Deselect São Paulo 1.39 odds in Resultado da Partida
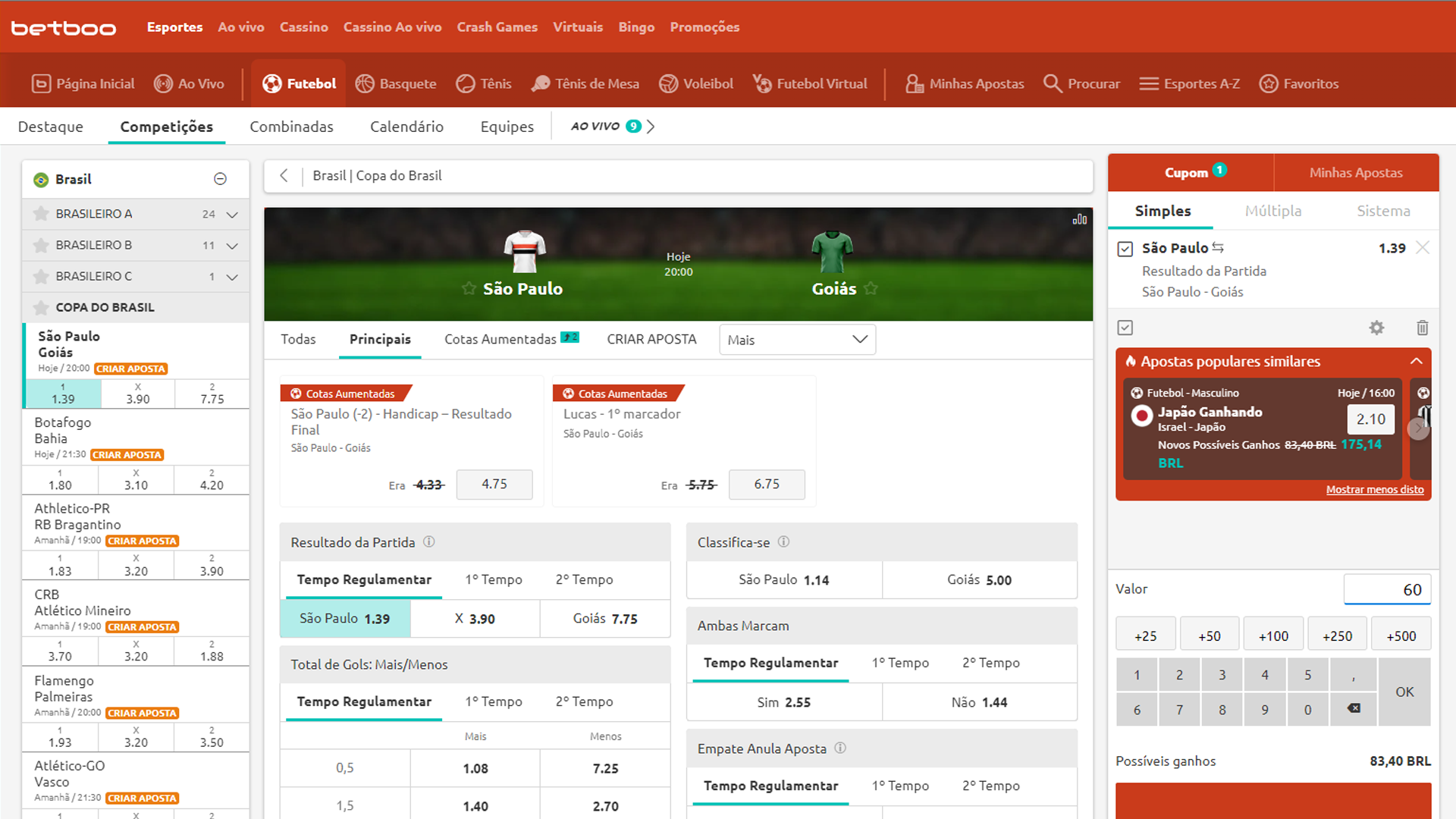The height and width of the screenshot is (819, 1456). click(x=345, y=618)
